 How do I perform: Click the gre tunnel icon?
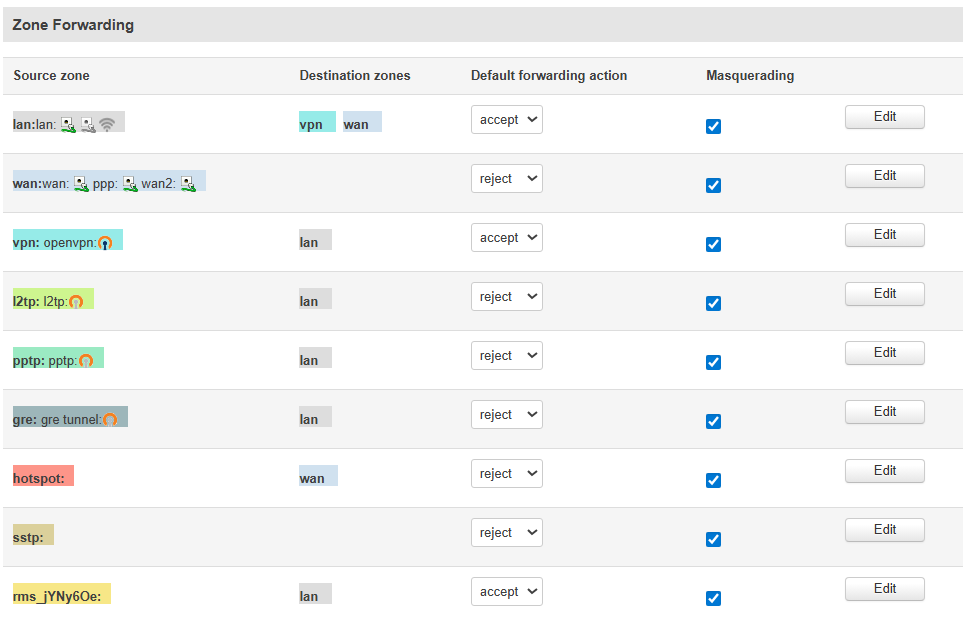(110, 419)
